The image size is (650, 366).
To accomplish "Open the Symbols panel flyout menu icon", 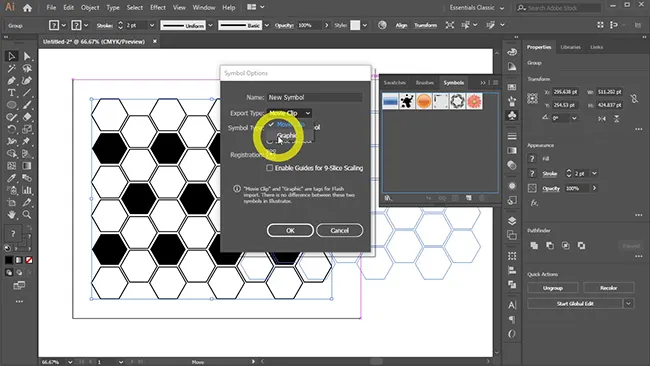I will (495, 82).
